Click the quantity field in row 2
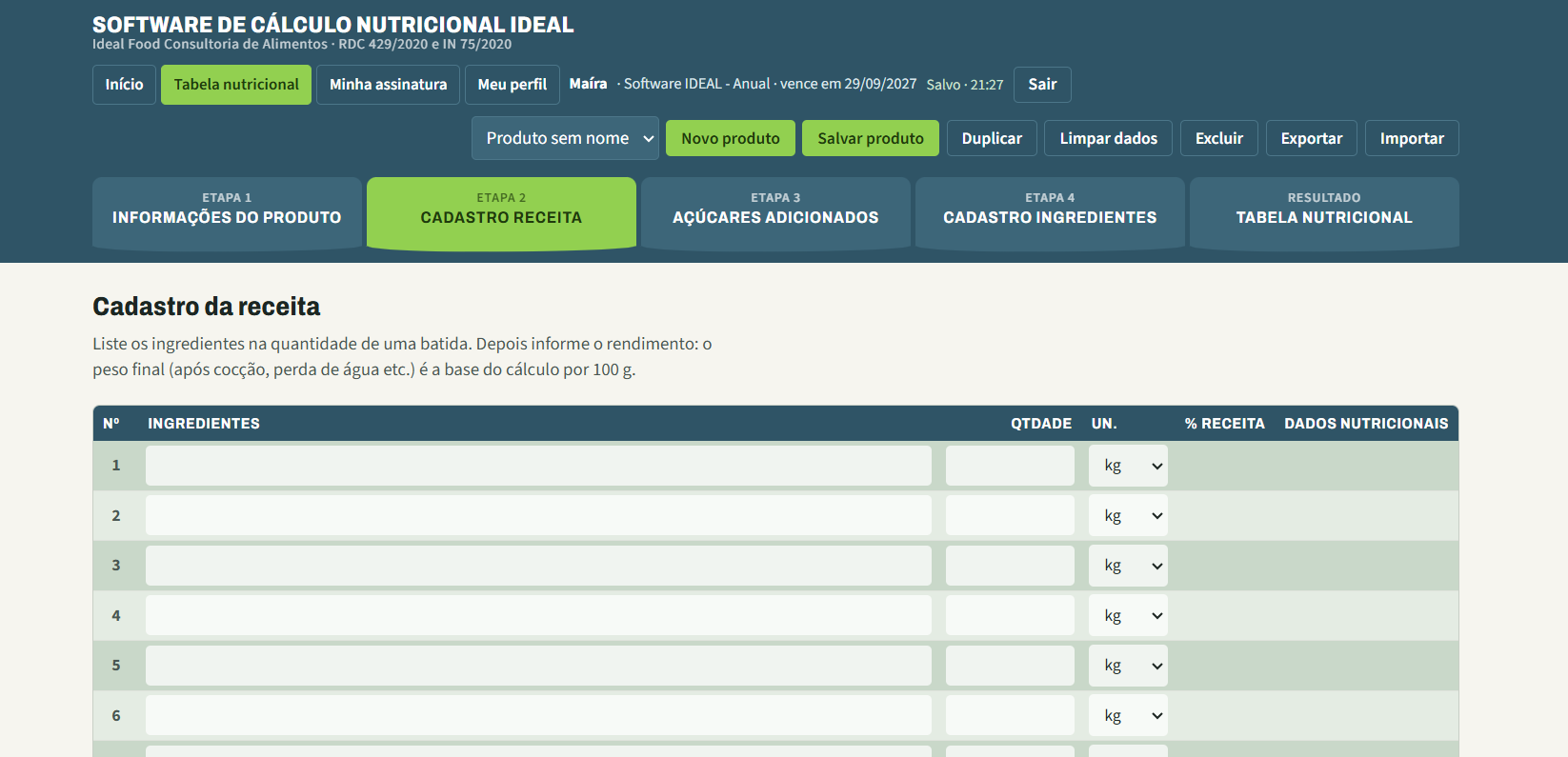 pos(1010,515)
